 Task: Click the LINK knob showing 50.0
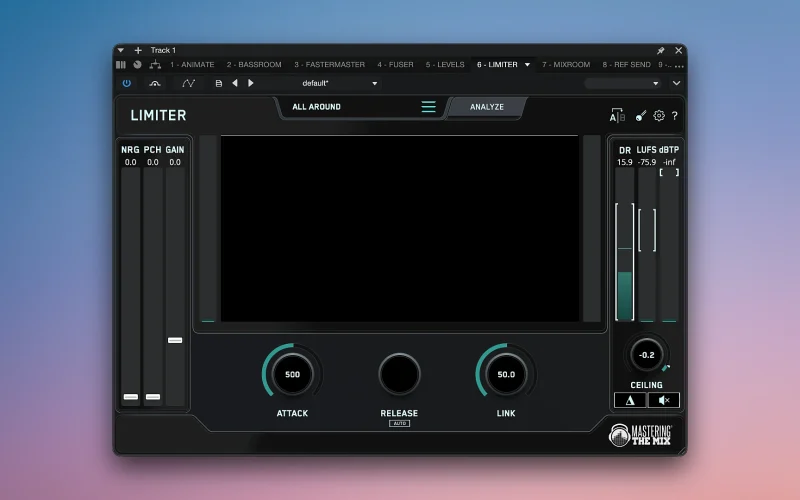(506, 374)
